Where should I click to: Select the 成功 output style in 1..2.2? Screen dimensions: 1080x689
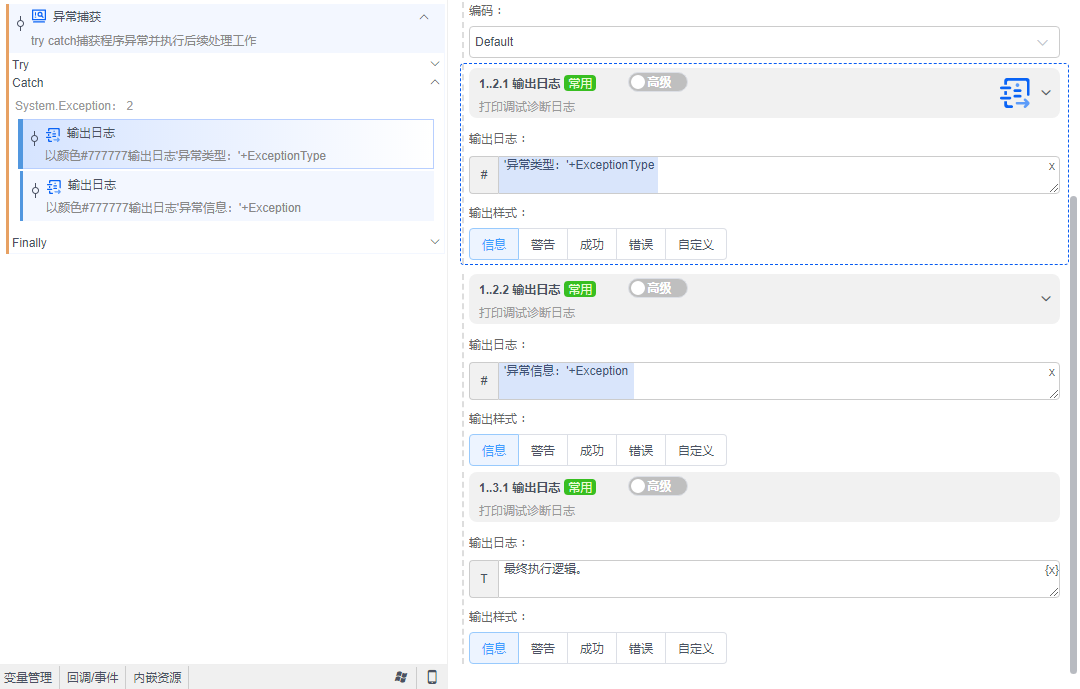click(x=592, y=450)
